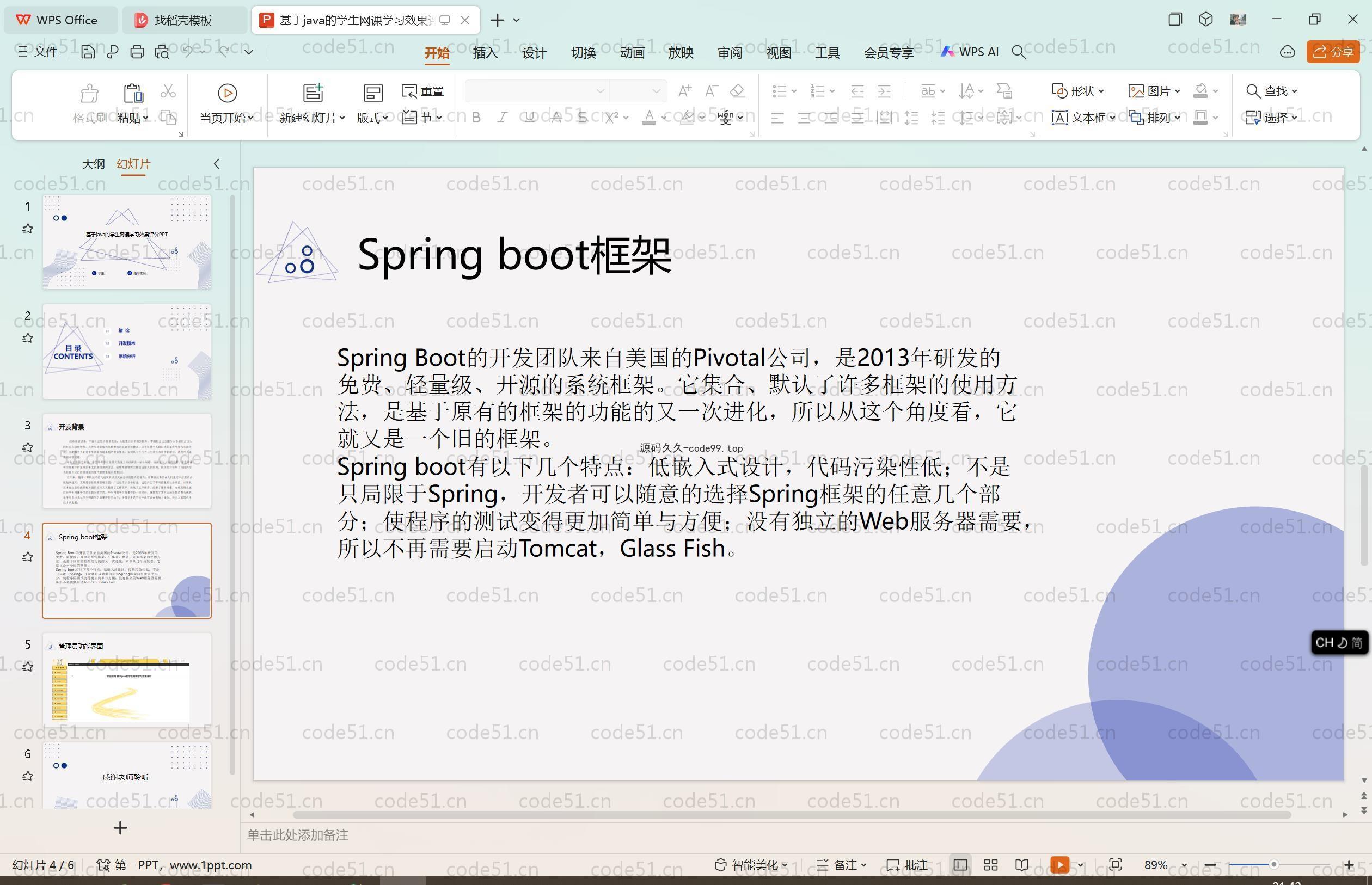The height and width of the screenshot is (885, 1372).
Task: Open the Design (设计) ribbon tab
Action: (x=534, y=52)
